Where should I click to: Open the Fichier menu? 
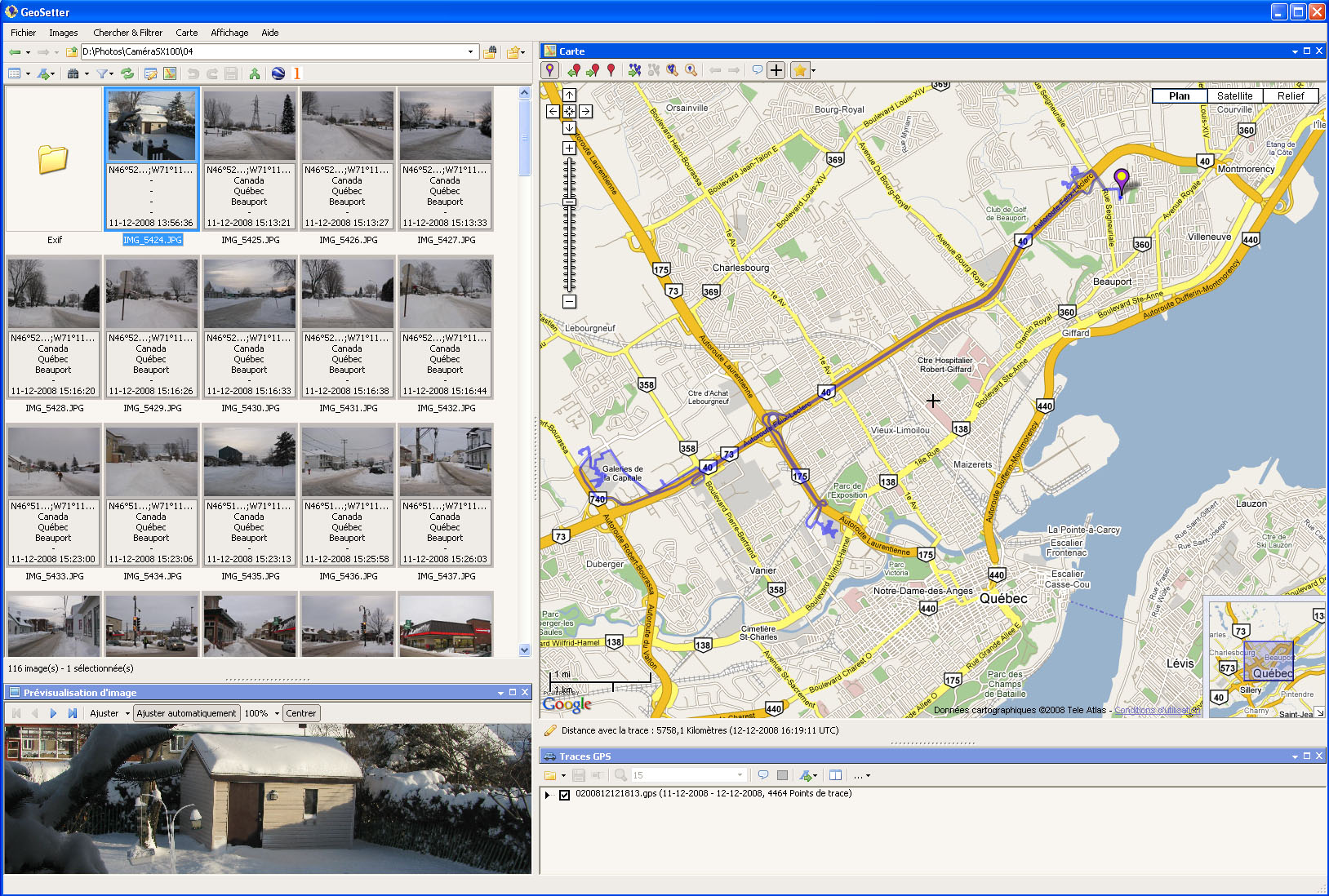pyautogui.click(x=23, y=33)
